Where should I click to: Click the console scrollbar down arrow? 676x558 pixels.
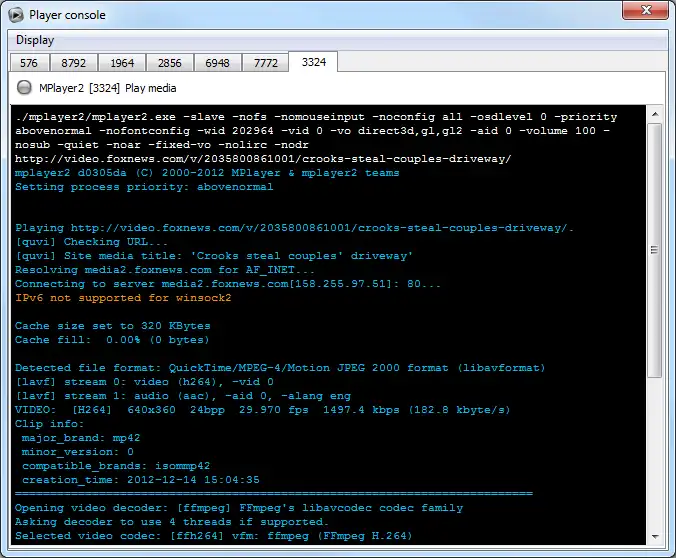pos(655,536)
